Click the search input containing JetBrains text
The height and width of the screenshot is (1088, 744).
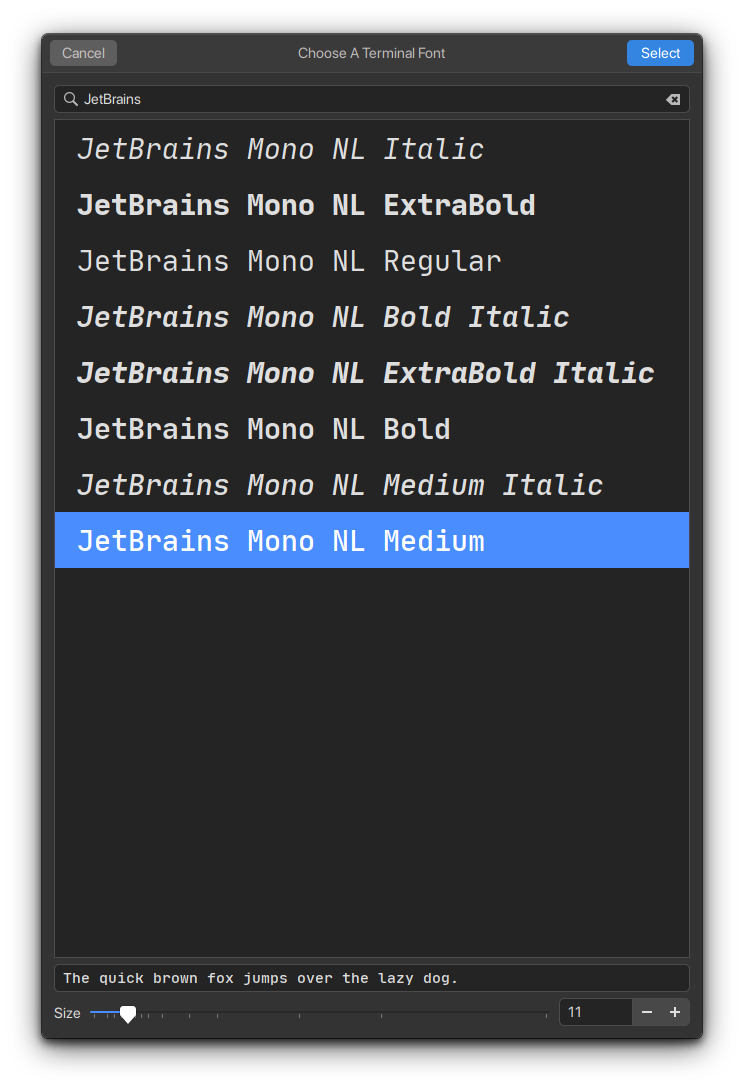click(x=300, y=99)
